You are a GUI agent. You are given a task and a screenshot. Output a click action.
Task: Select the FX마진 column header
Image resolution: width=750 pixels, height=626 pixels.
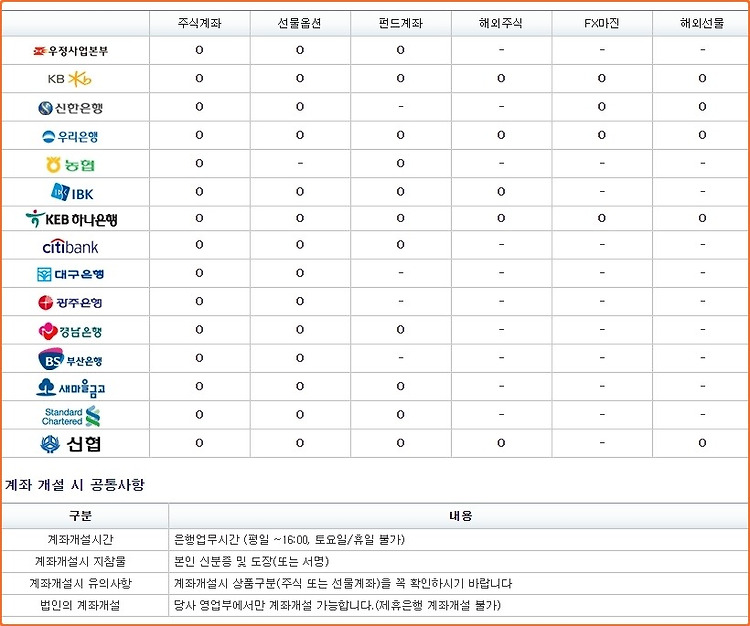(x=602, y=23)
